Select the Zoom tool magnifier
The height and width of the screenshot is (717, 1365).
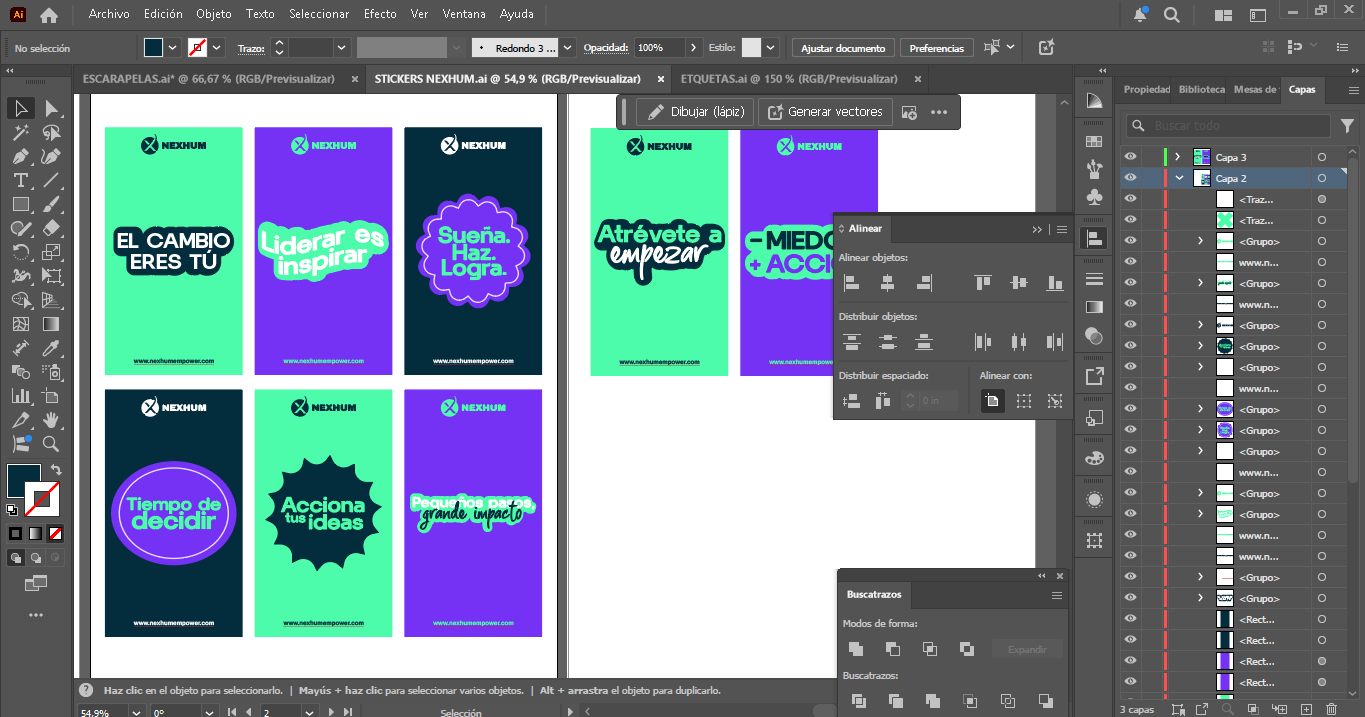pos(51,444)
